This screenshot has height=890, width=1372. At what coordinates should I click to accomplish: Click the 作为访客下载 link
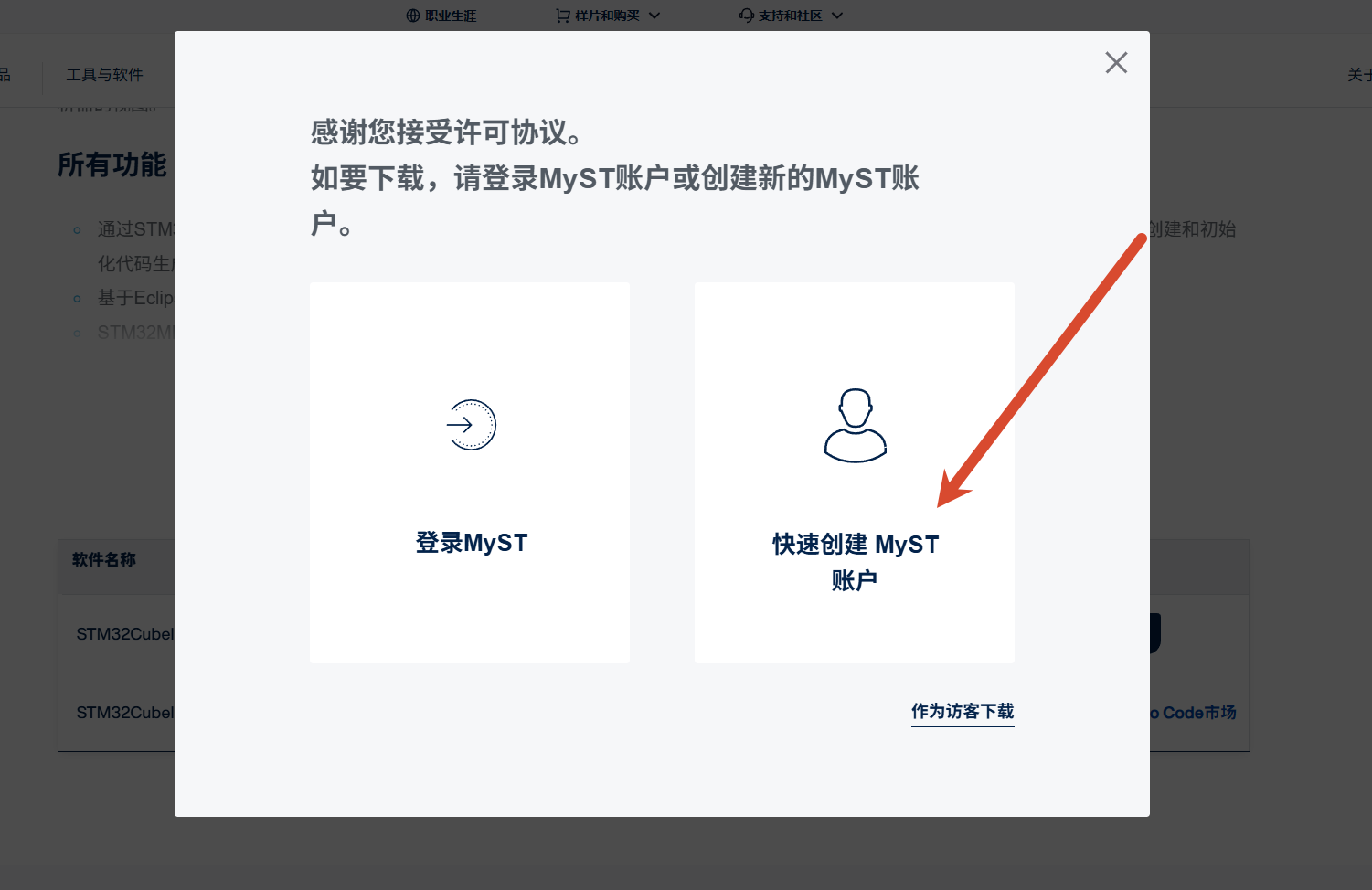(x=963, y=711)
